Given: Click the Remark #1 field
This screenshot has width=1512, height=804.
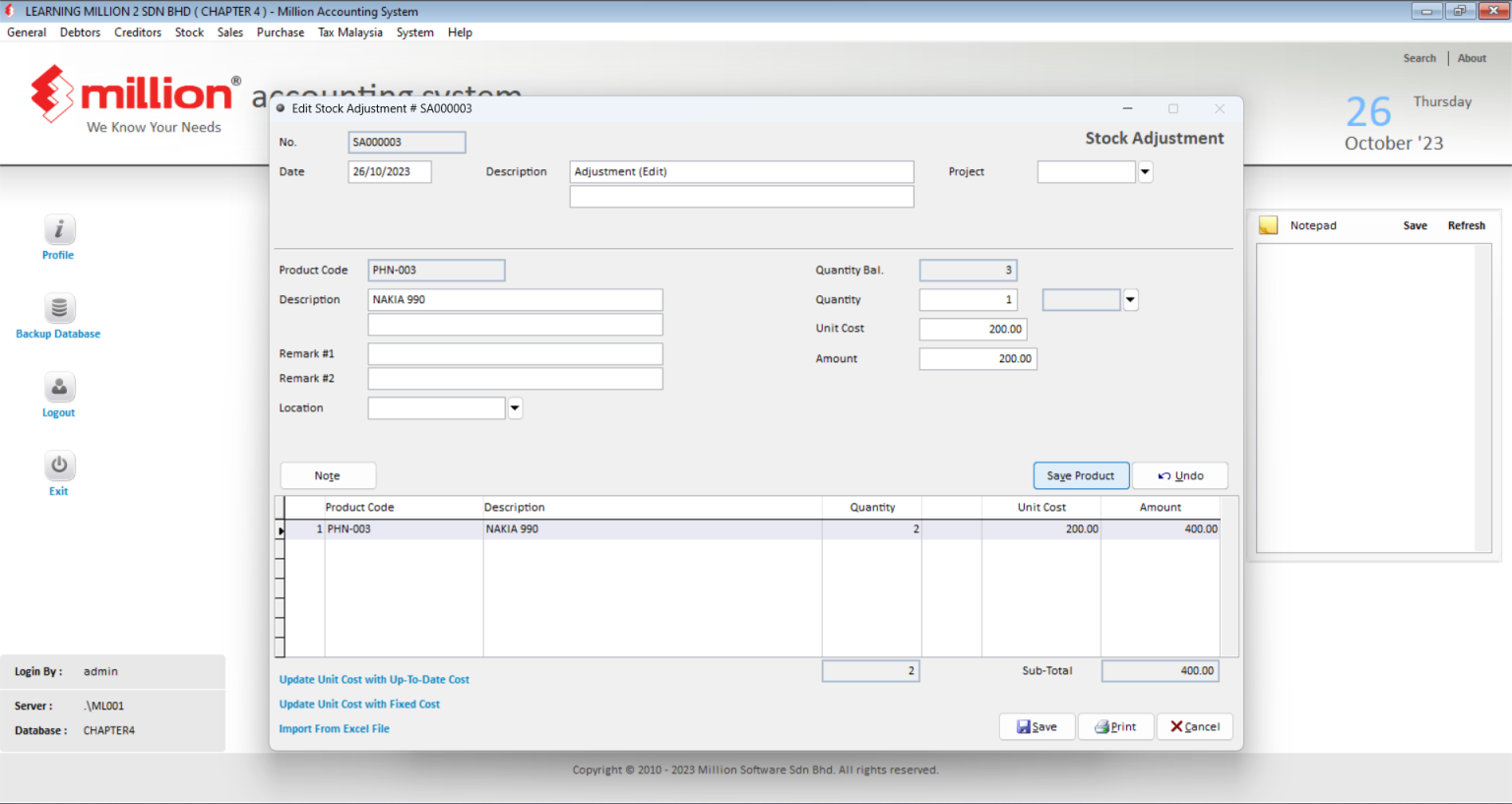Looking at the screenshot, I should pyautogui.click(x=515, y=354).
